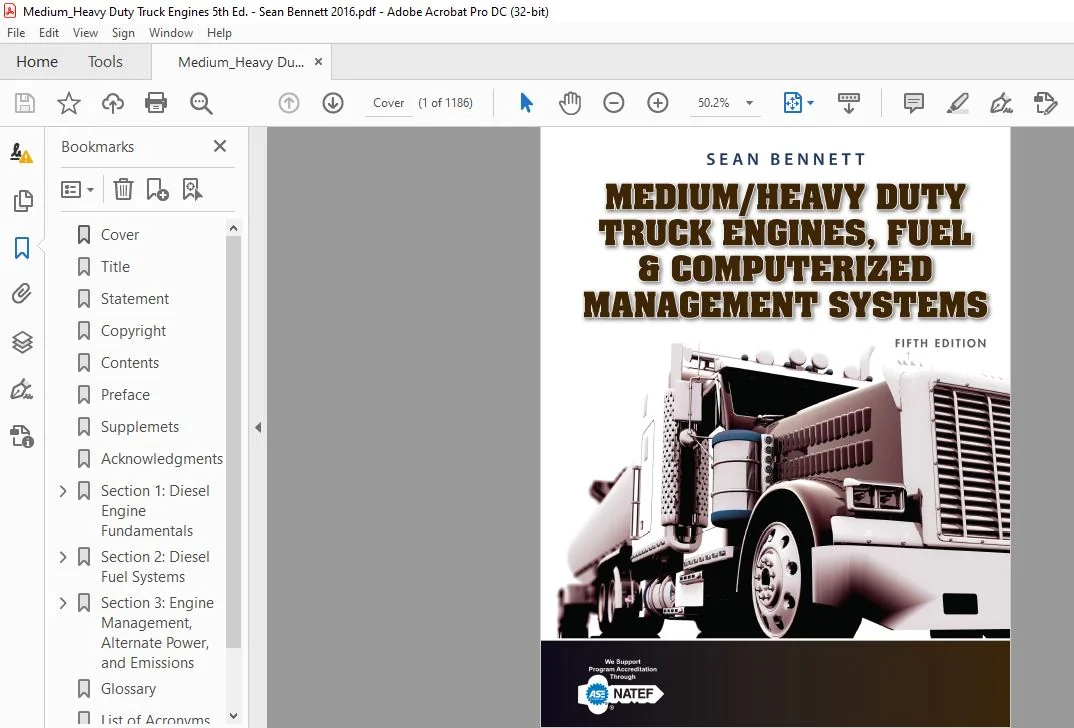Image resolution: width=1074 pixels, height=728 pixels.
Task: Select the Highlight text tool
Action: [x=958, y=103]
